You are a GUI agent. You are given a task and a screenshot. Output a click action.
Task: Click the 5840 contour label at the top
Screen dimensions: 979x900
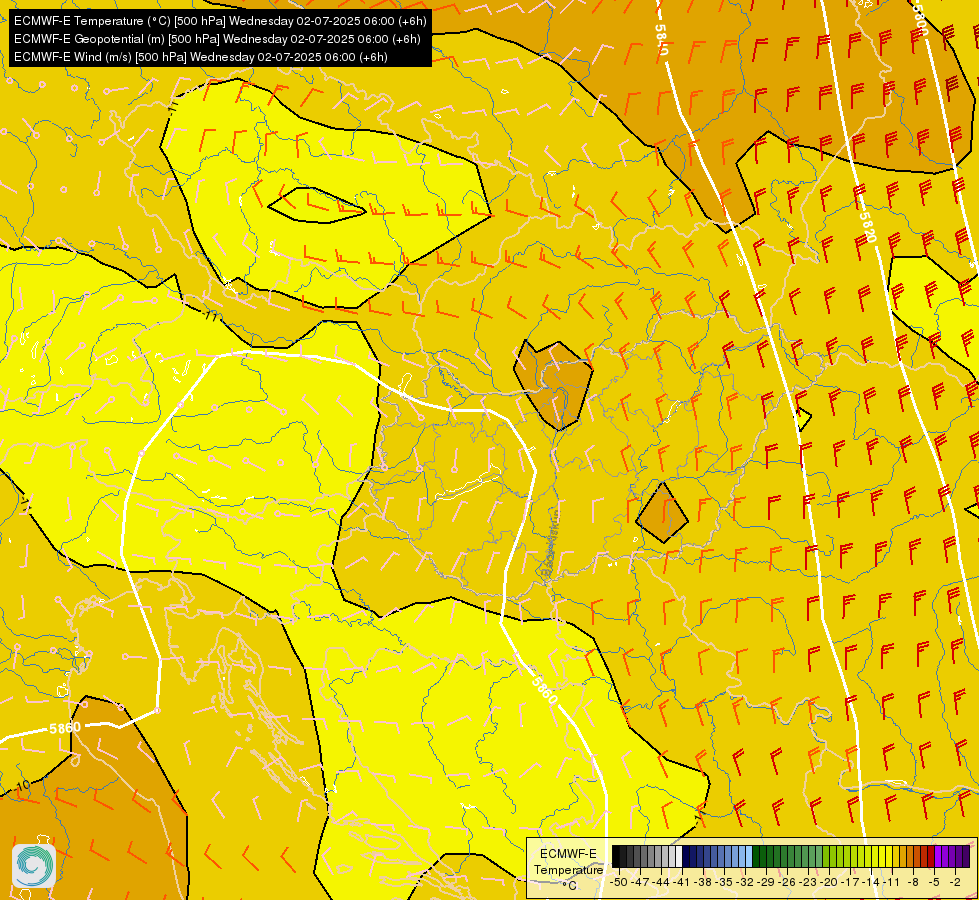click(x=661, y=39)
